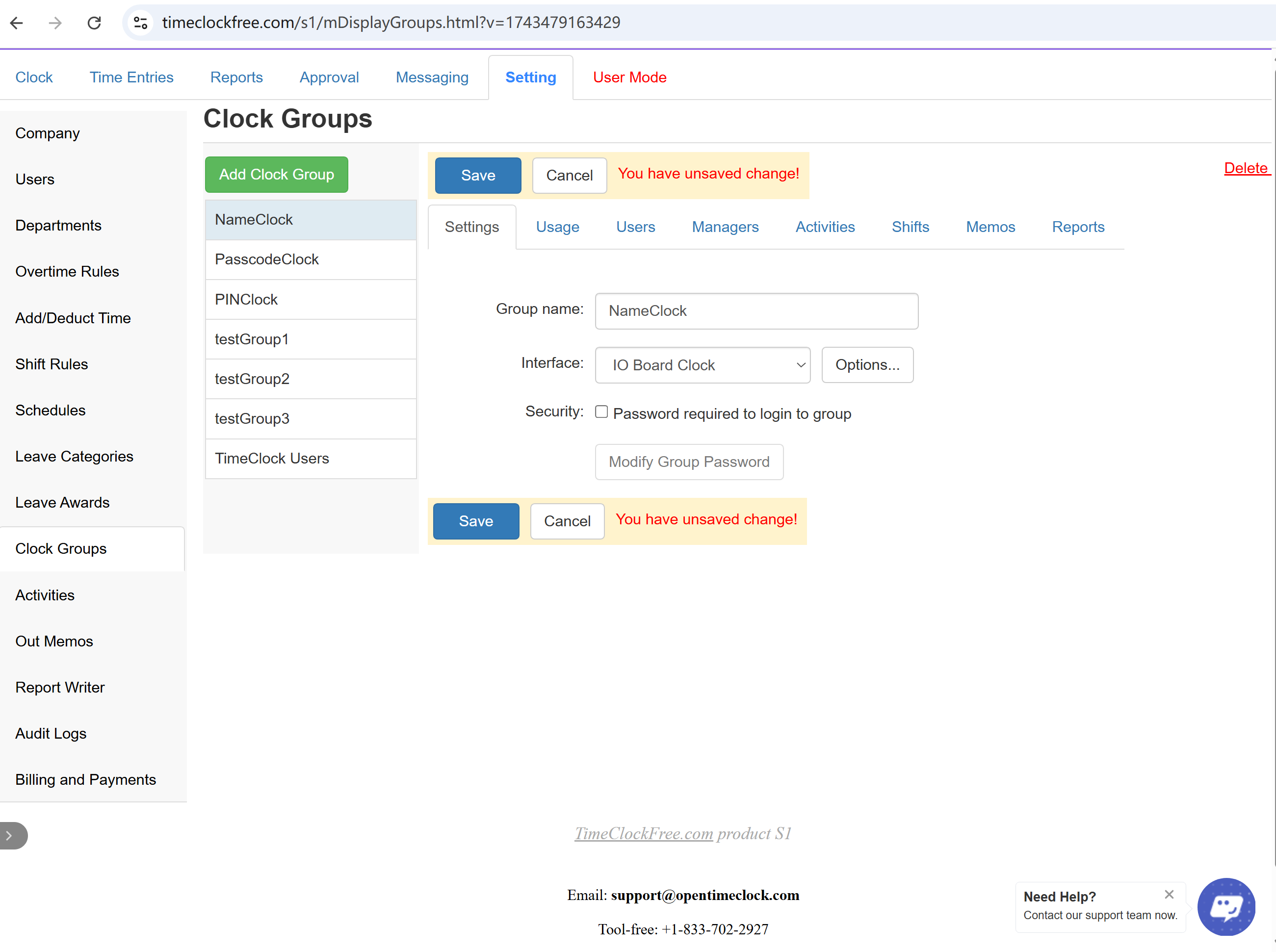Screen dimensions: 1276x952
Task: Click the Group name input field
Action: (x=756, y=311)
